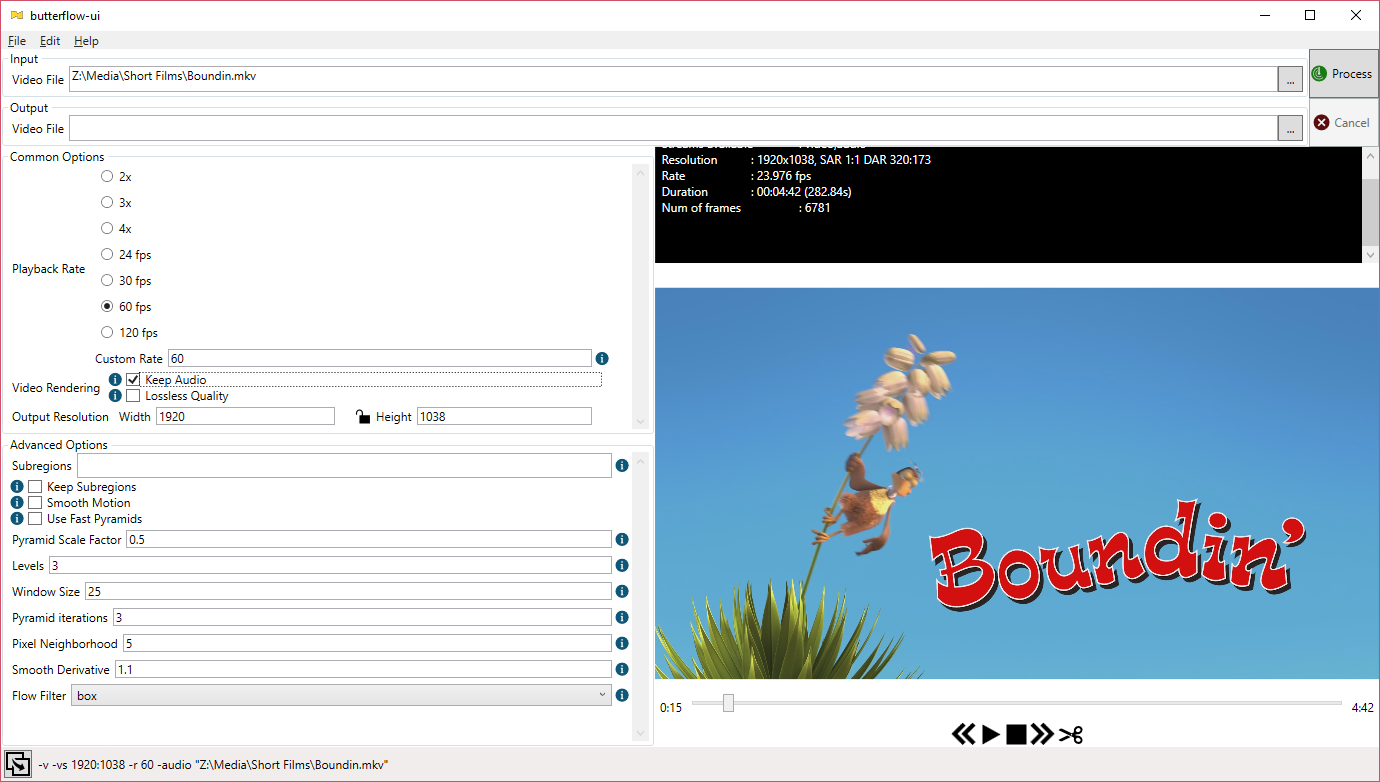This screenshot has width=1380, height=782.
Task: Click the Cancel button
Action: click(x=1343, y=123)
